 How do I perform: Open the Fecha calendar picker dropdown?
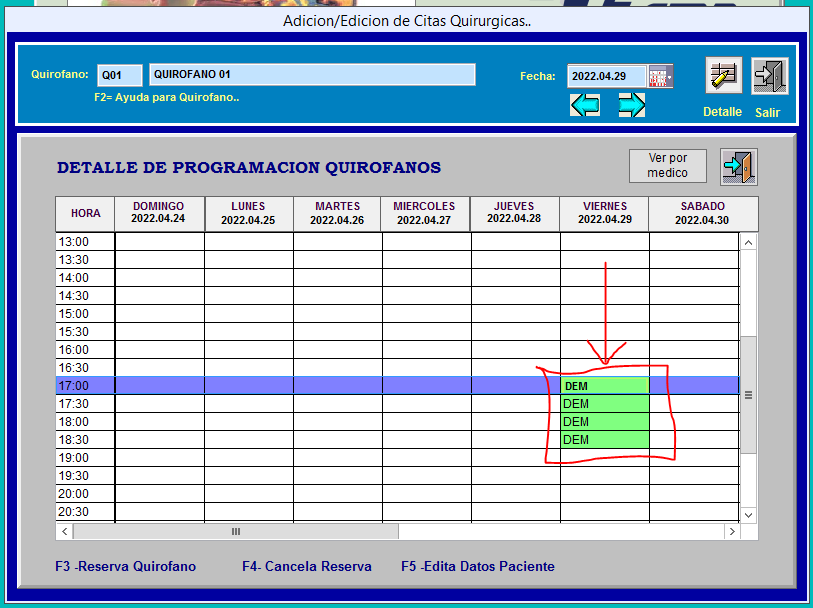[x=661, y=76]
